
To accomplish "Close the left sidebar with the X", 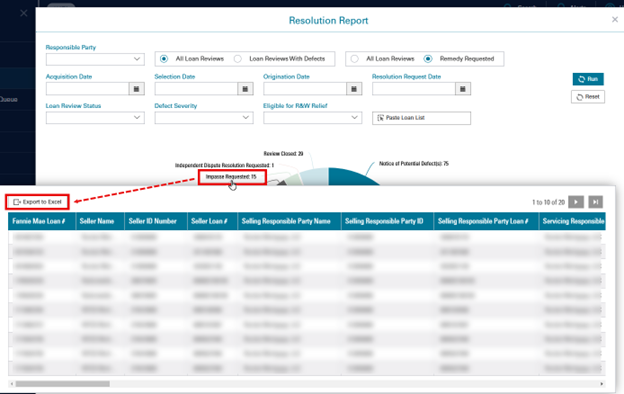I will point(24,14).
